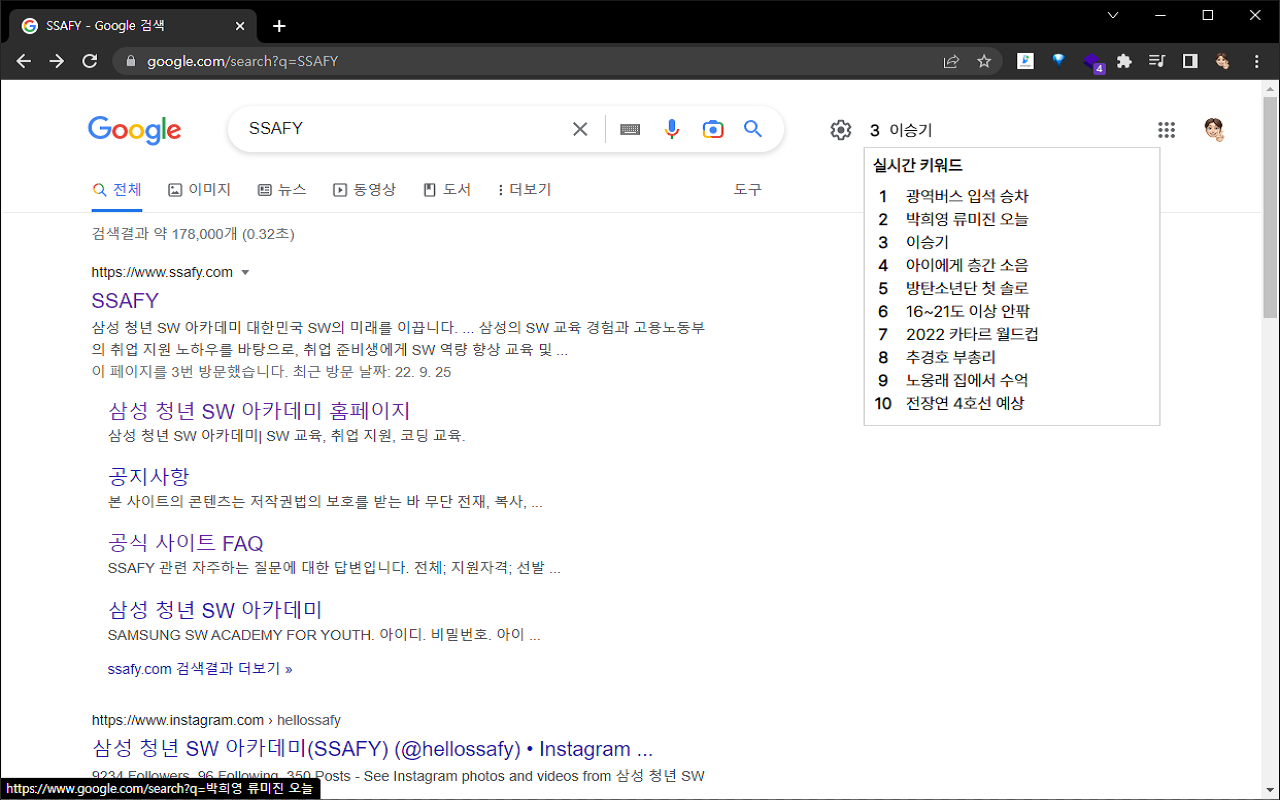Open the 공지사항 sitelink
The width and height of the screenshot is (1280, 800).
[x=149, y=477]
